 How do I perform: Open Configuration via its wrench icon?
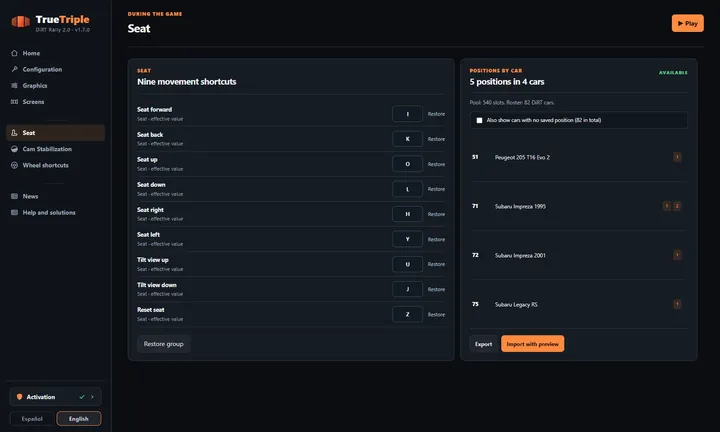pyautogui.click(x=14, y=69)
